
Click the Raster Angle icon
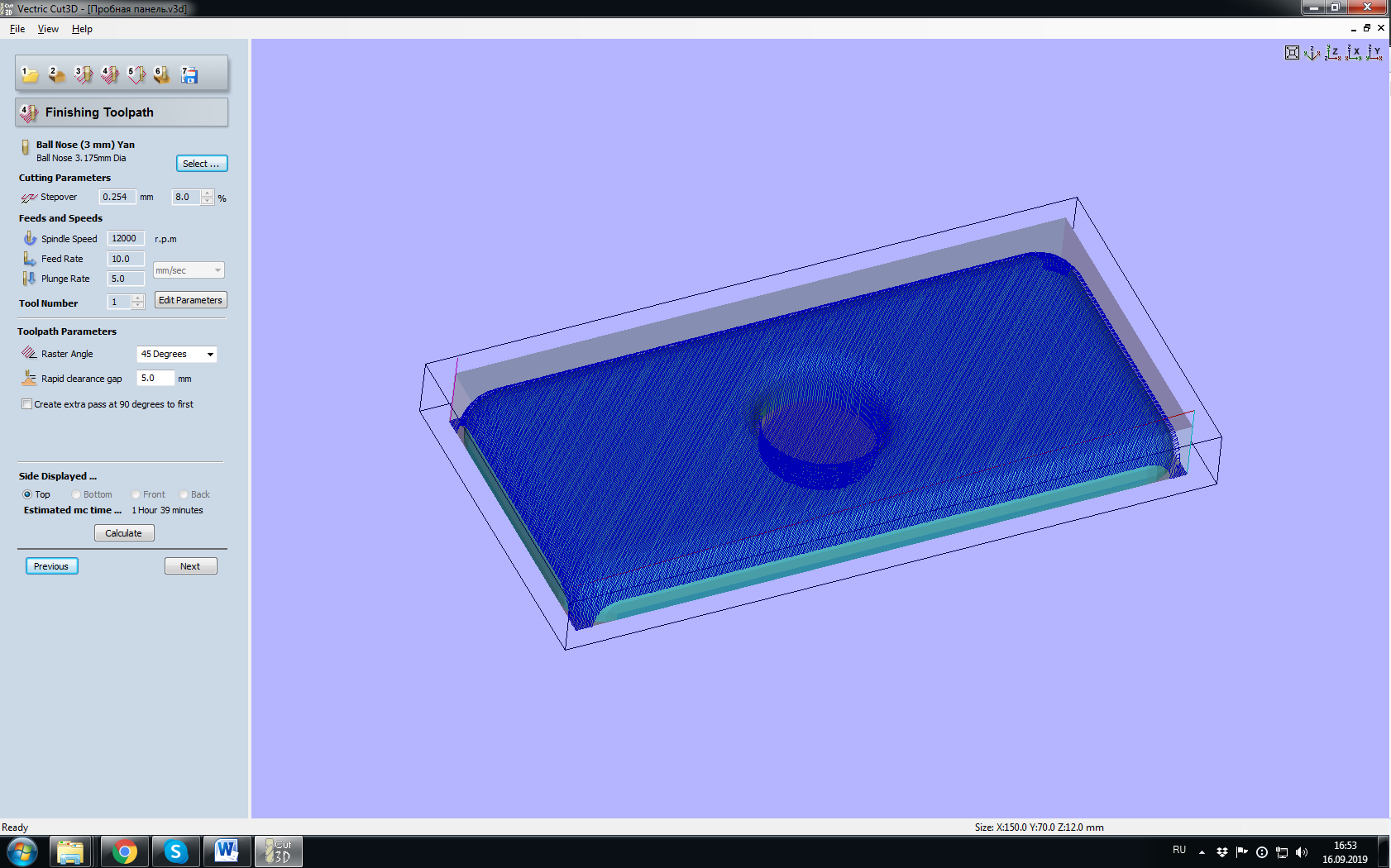click(x=29, y=353)
